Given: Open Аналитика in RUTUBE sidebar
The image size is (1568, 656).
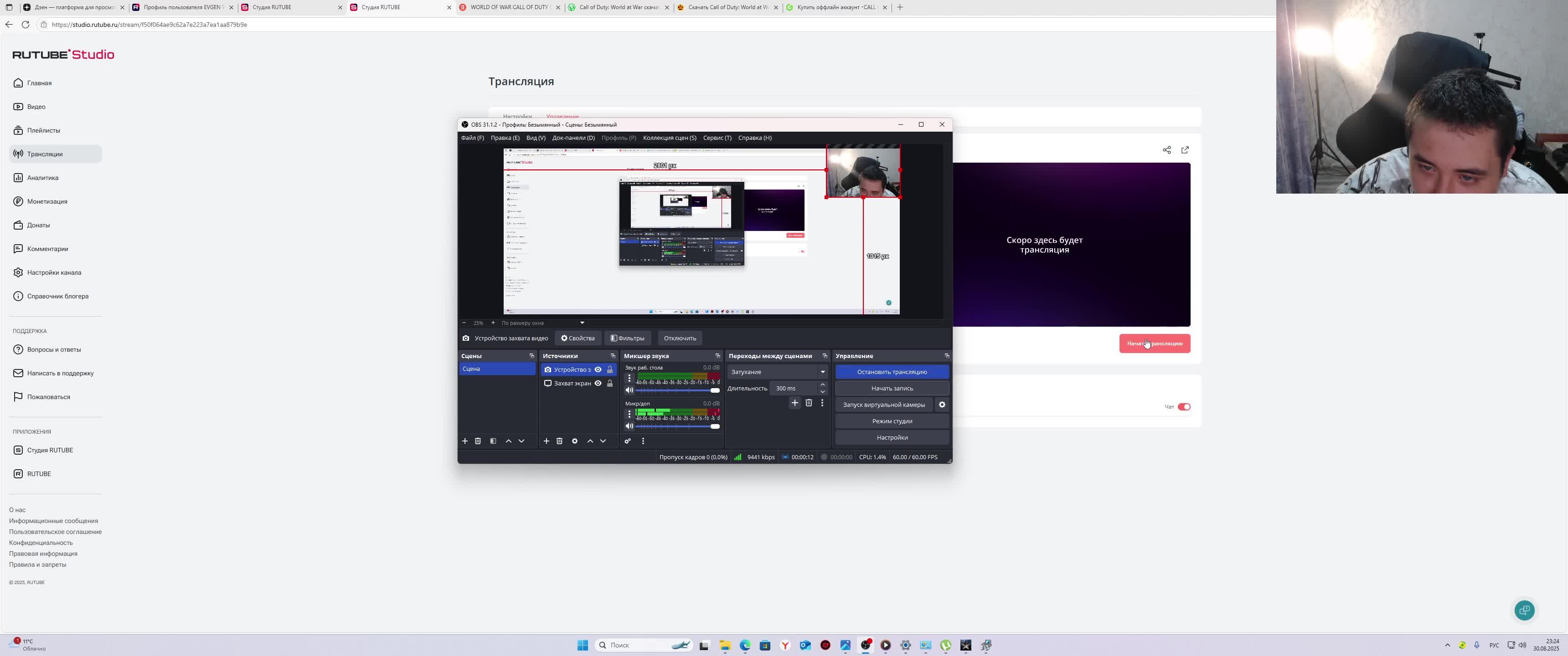Looking at the screenshot, I should pos(42,178).
